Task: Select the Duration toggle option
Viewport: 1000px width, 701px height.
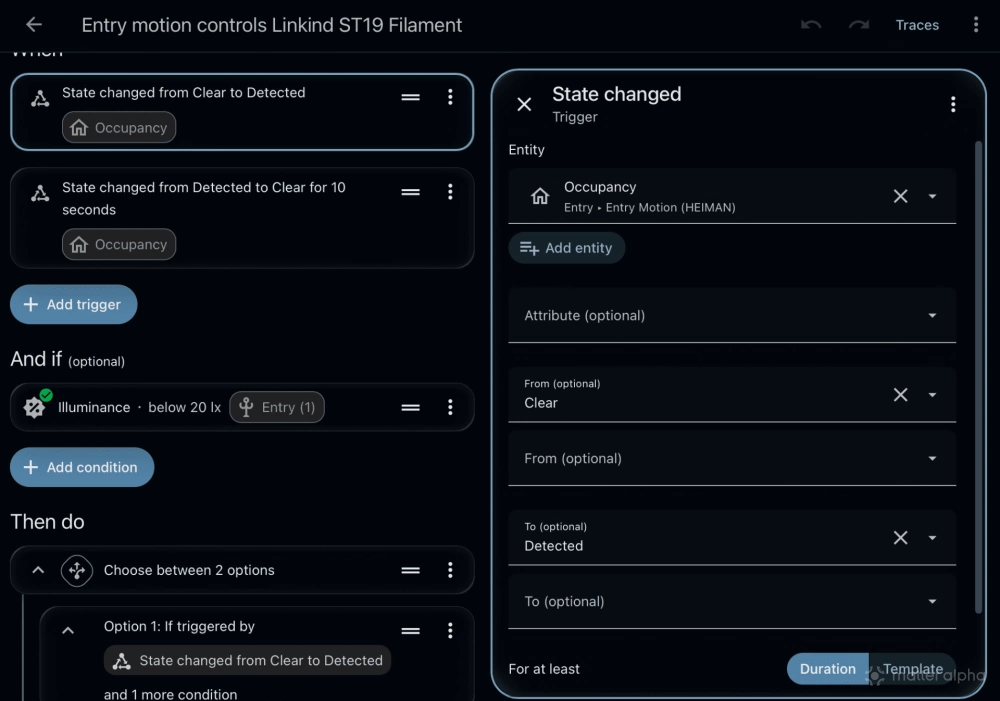Action: (828, 668)
